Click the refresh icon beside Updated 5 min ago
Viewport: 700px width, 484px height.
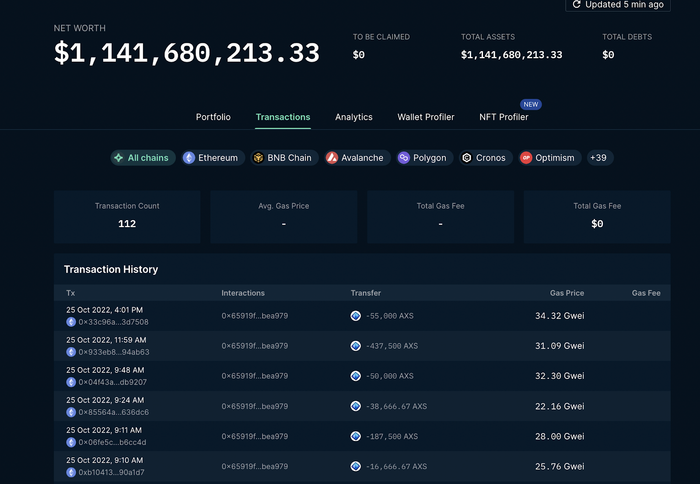tap(576, 4)
